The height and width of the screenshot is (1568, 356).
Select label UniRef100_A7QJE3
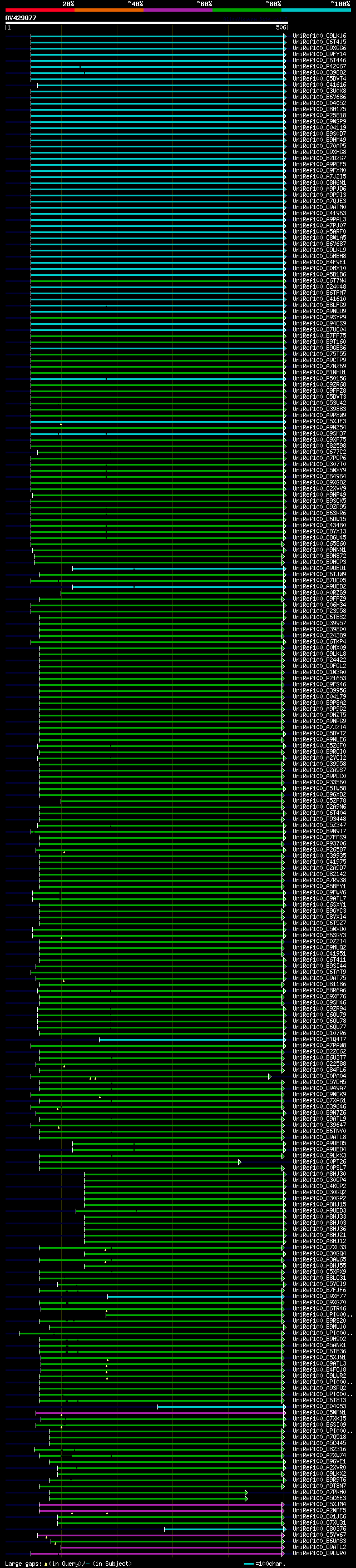(x=319, y=201)
